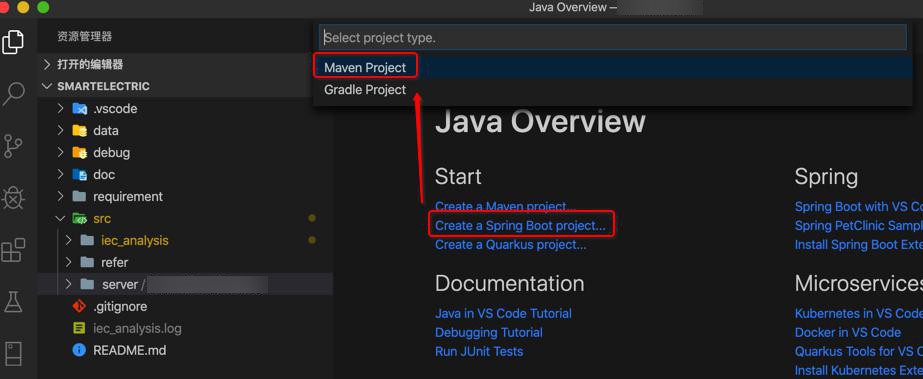Expand the refer folder chevron

68,262
